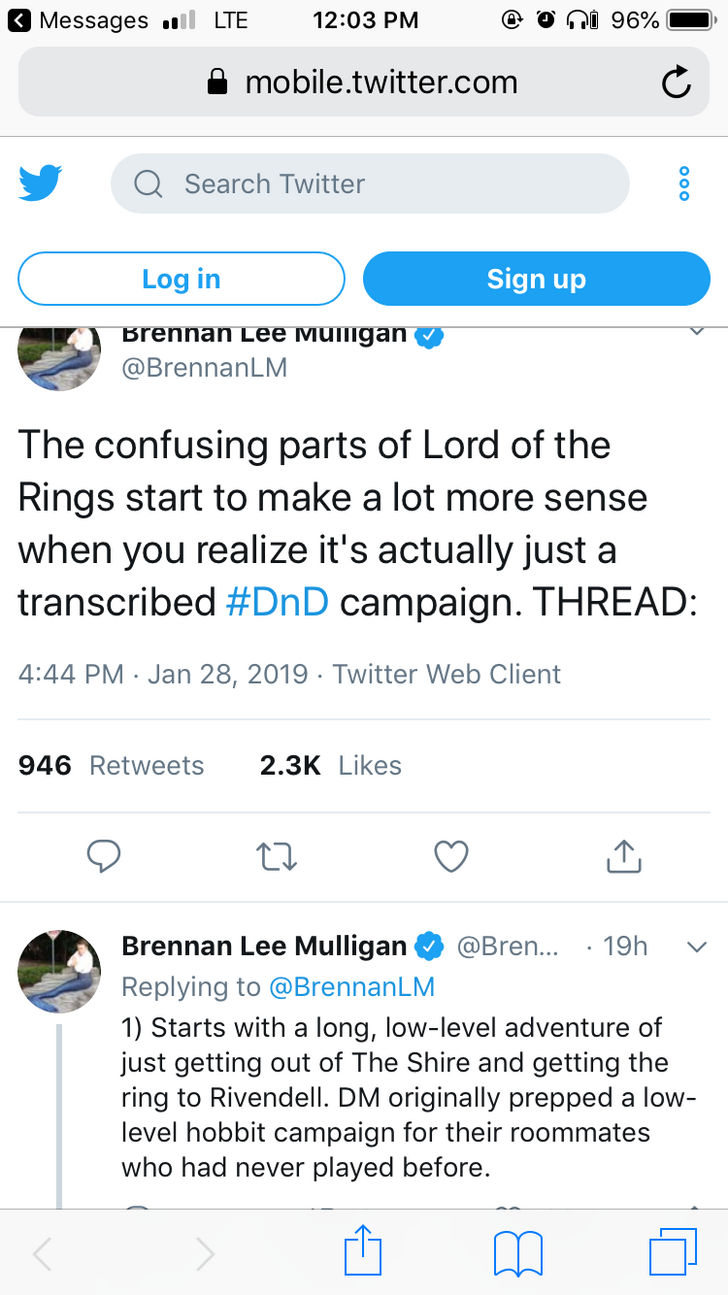Return to the Messages app
The image size is (728, 1295).
click(x=82, y=20)
